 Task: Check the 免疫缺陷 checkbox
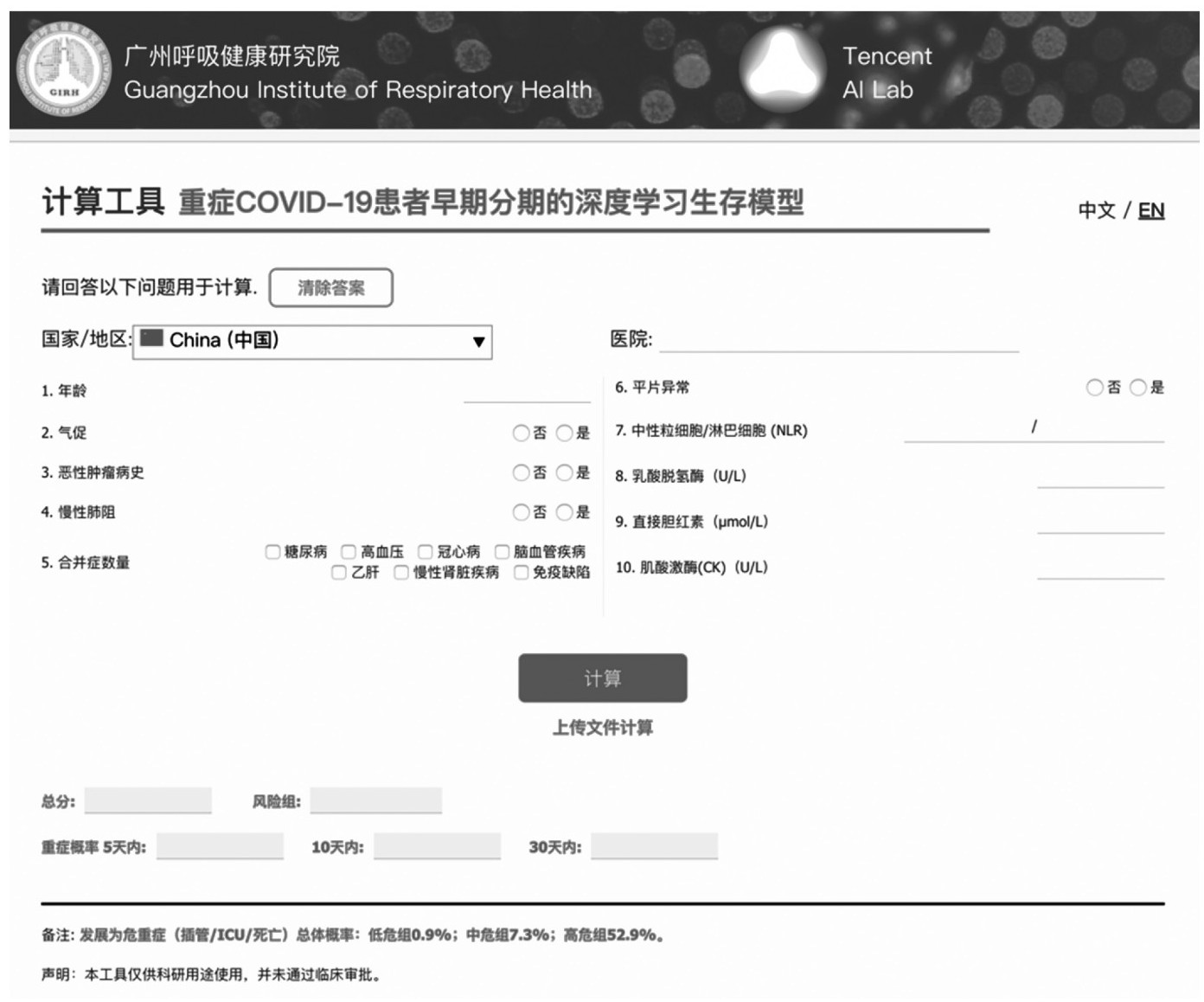521,572
